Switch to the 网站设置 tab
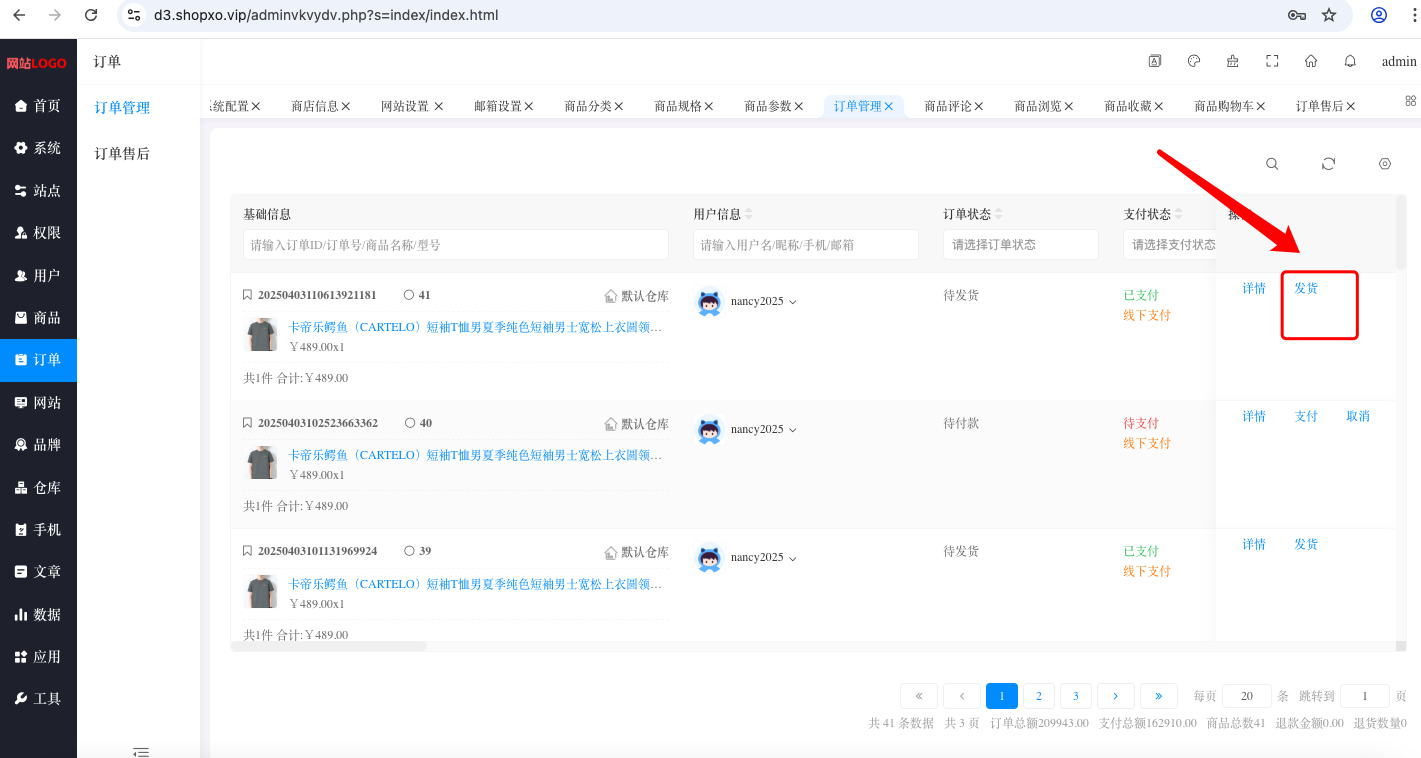The width and height of the screenshot is (1421, 758). (405, 106)
